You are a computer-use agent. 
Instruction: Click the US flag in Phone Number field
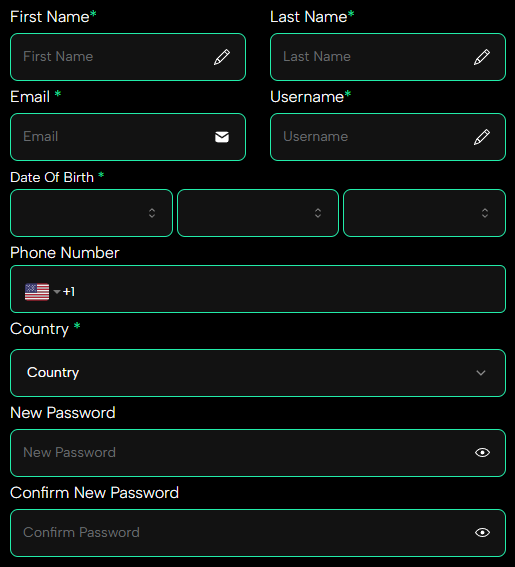pos(37,291)
